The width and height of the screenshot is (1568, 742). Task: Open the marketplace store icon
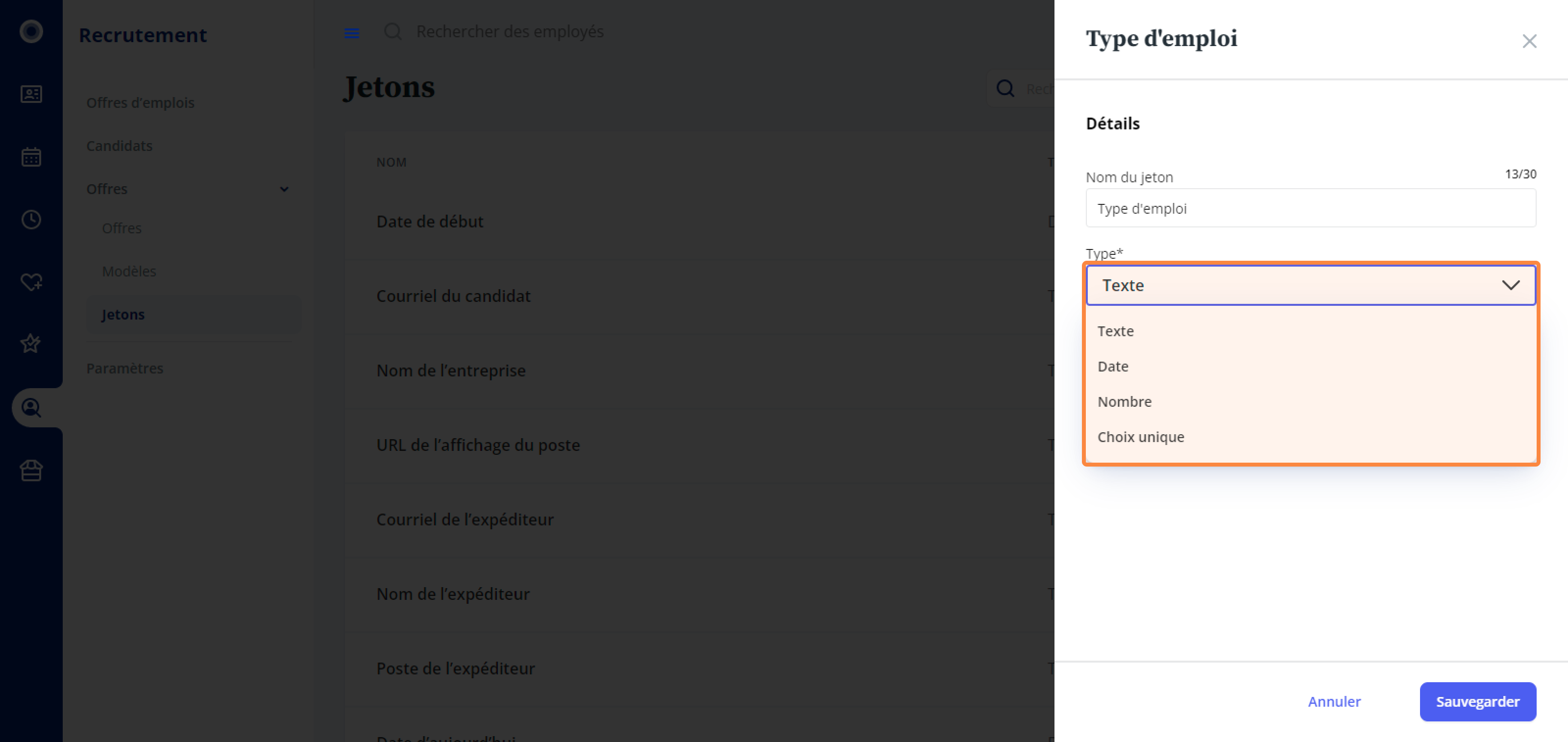click(x=31, y=470)
